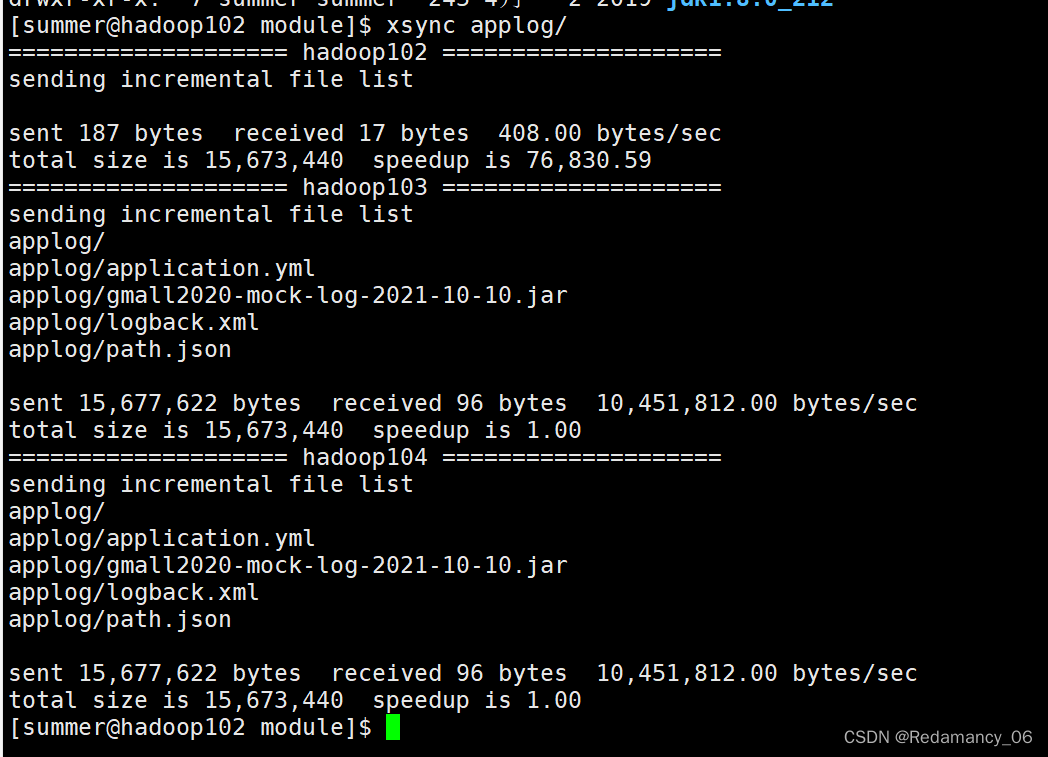Click the green terminal cursor block

[393, 727]
